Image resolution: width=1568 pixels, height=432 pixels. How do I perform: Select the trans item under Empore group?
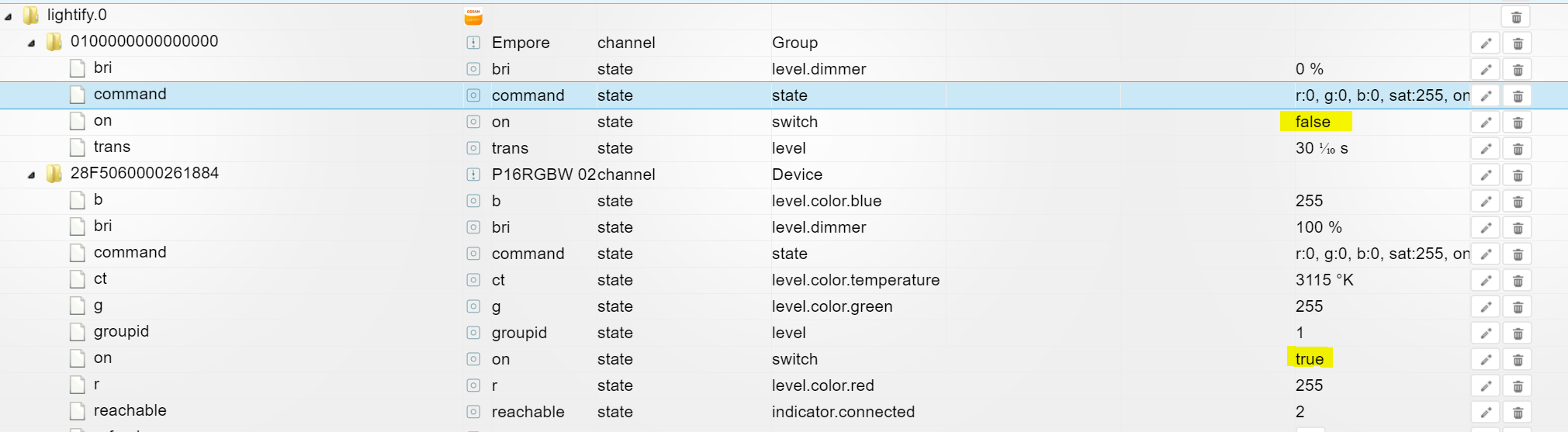(x=112, y=147)
